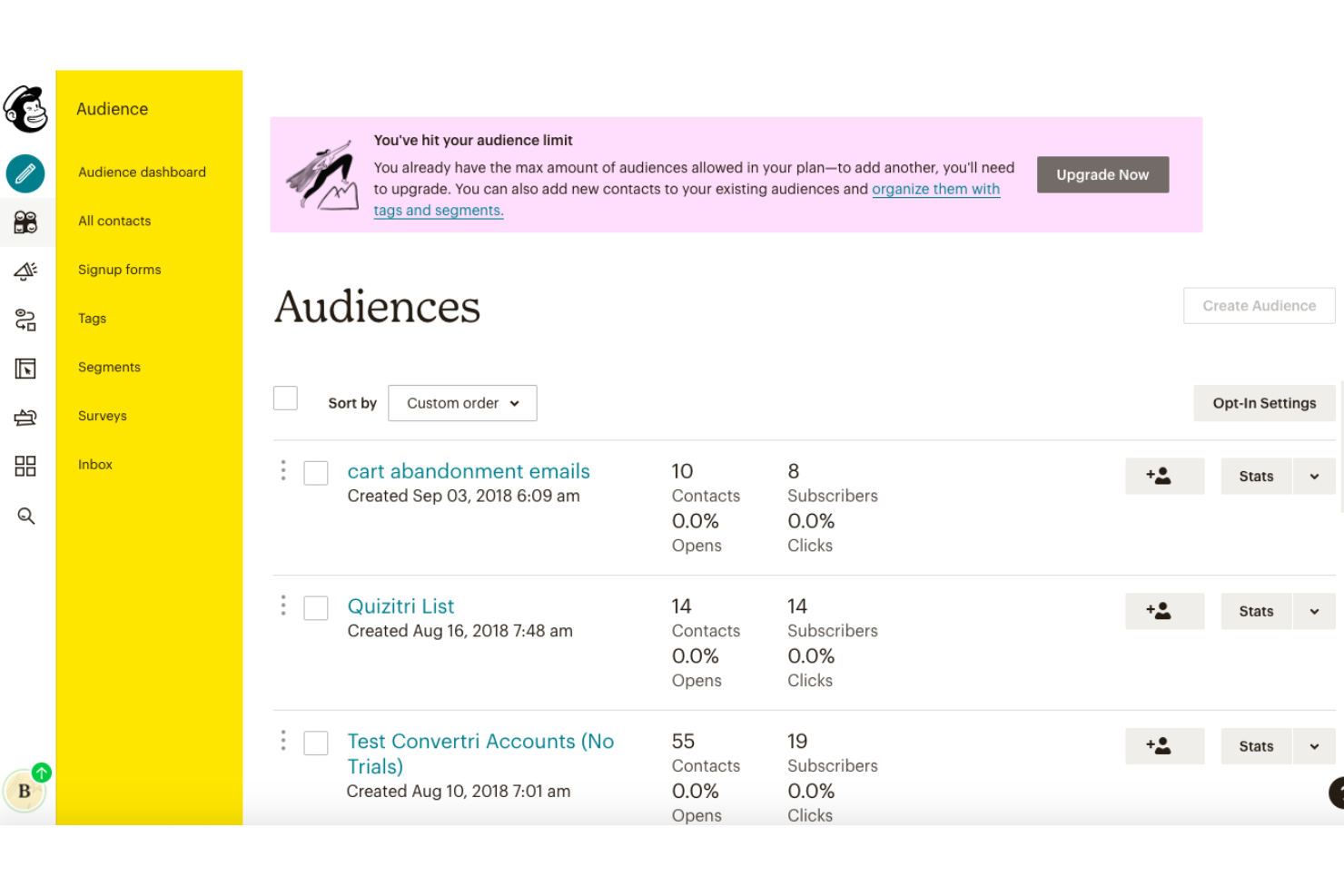Viewport: 1344px width, 896px height.
Task: Open the add contacts icon for Quizitri List
Action: 1164,611
